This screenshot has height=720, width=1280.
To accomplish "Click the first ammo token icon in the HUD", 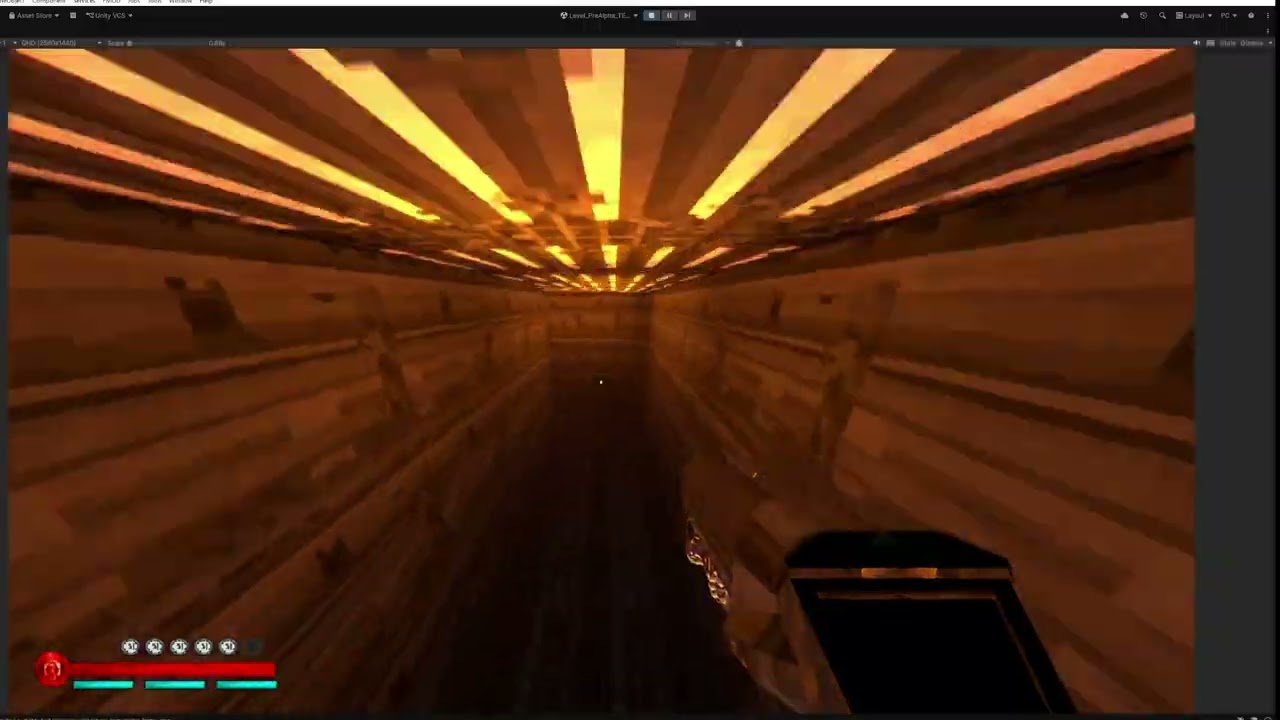I will click(130, 647).
